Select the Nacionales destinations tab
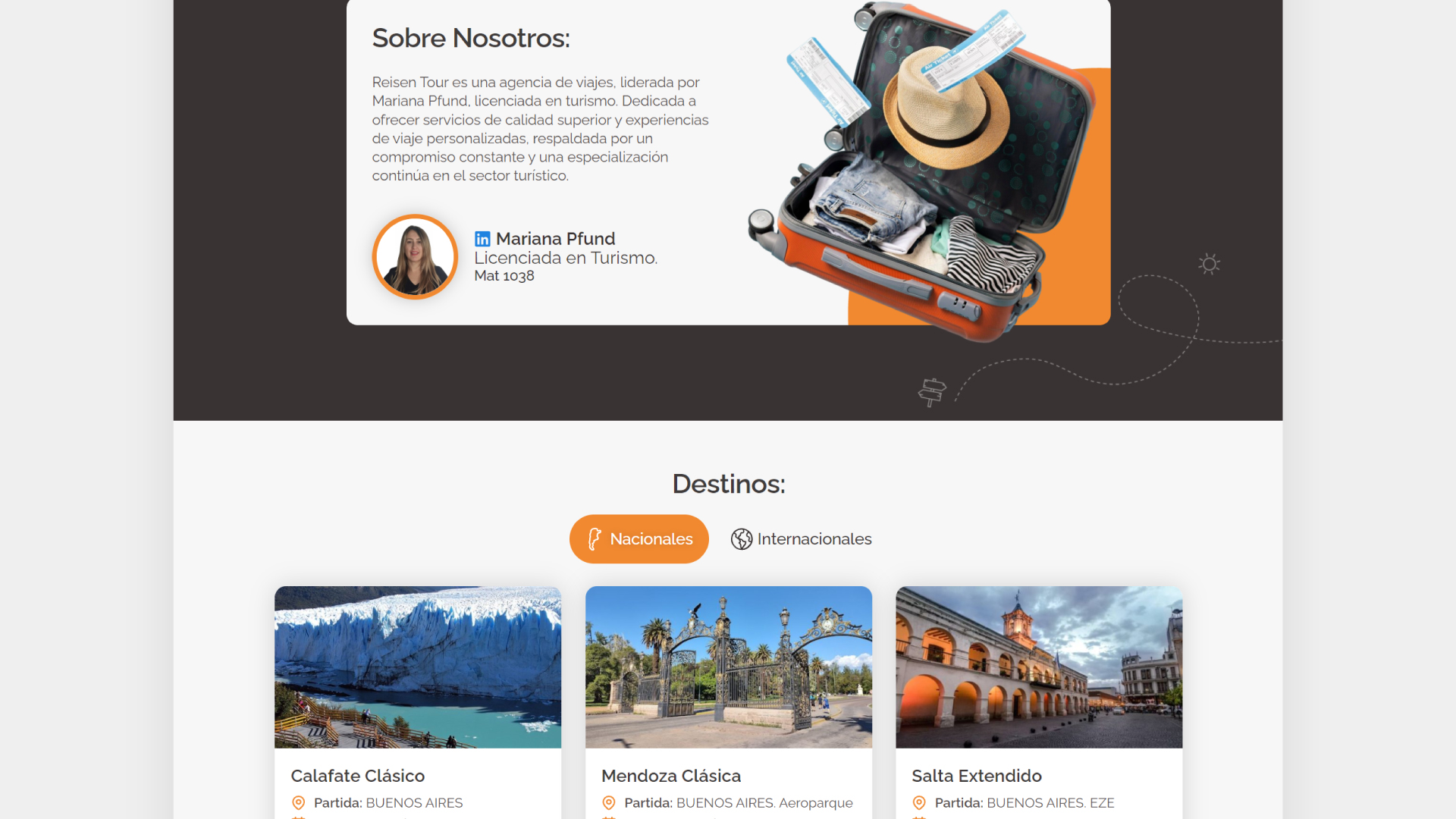Image resolution: width=1456 pixels, height=819 pixels. [639, 539]
